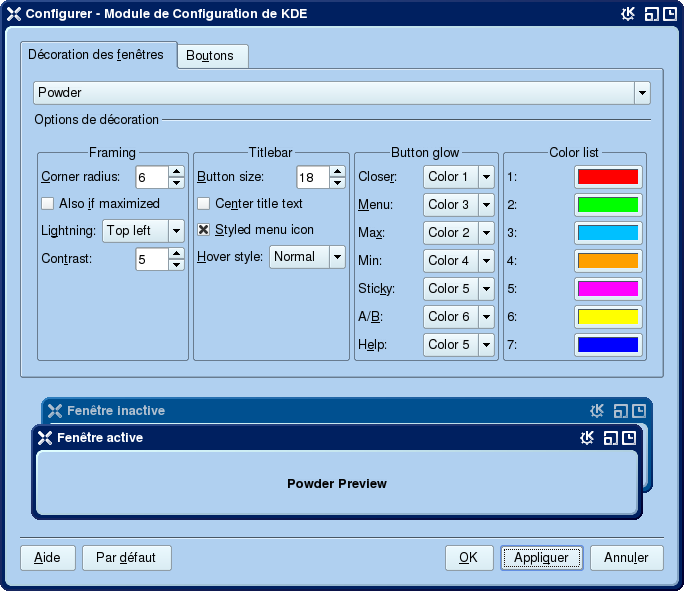Viewport: 684px width, 591px height.
Task: Click the Corner radius value field
Action: (152, 177)
